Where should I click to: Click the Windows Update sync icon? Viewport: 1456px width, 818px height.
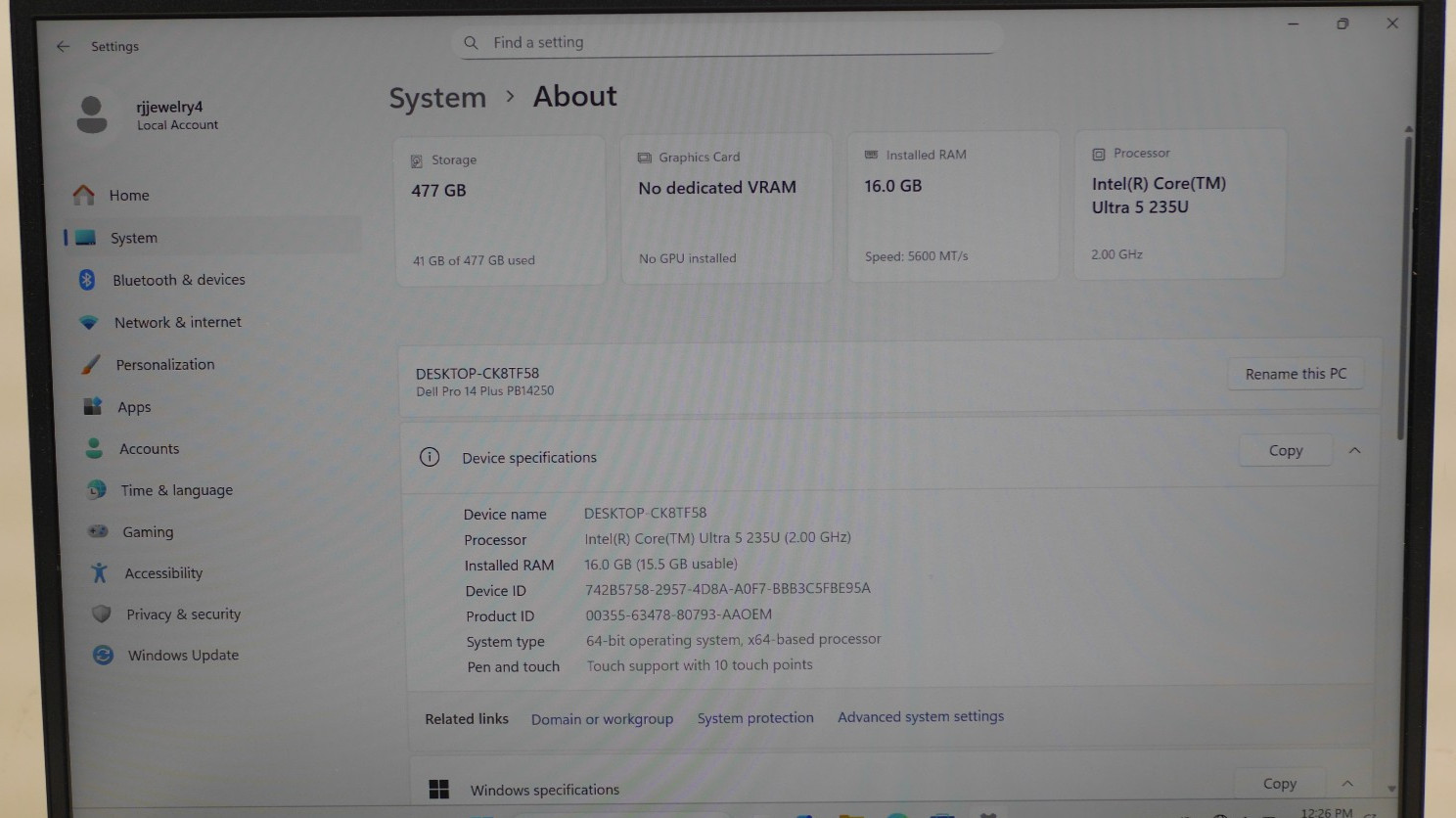[103, 655]
